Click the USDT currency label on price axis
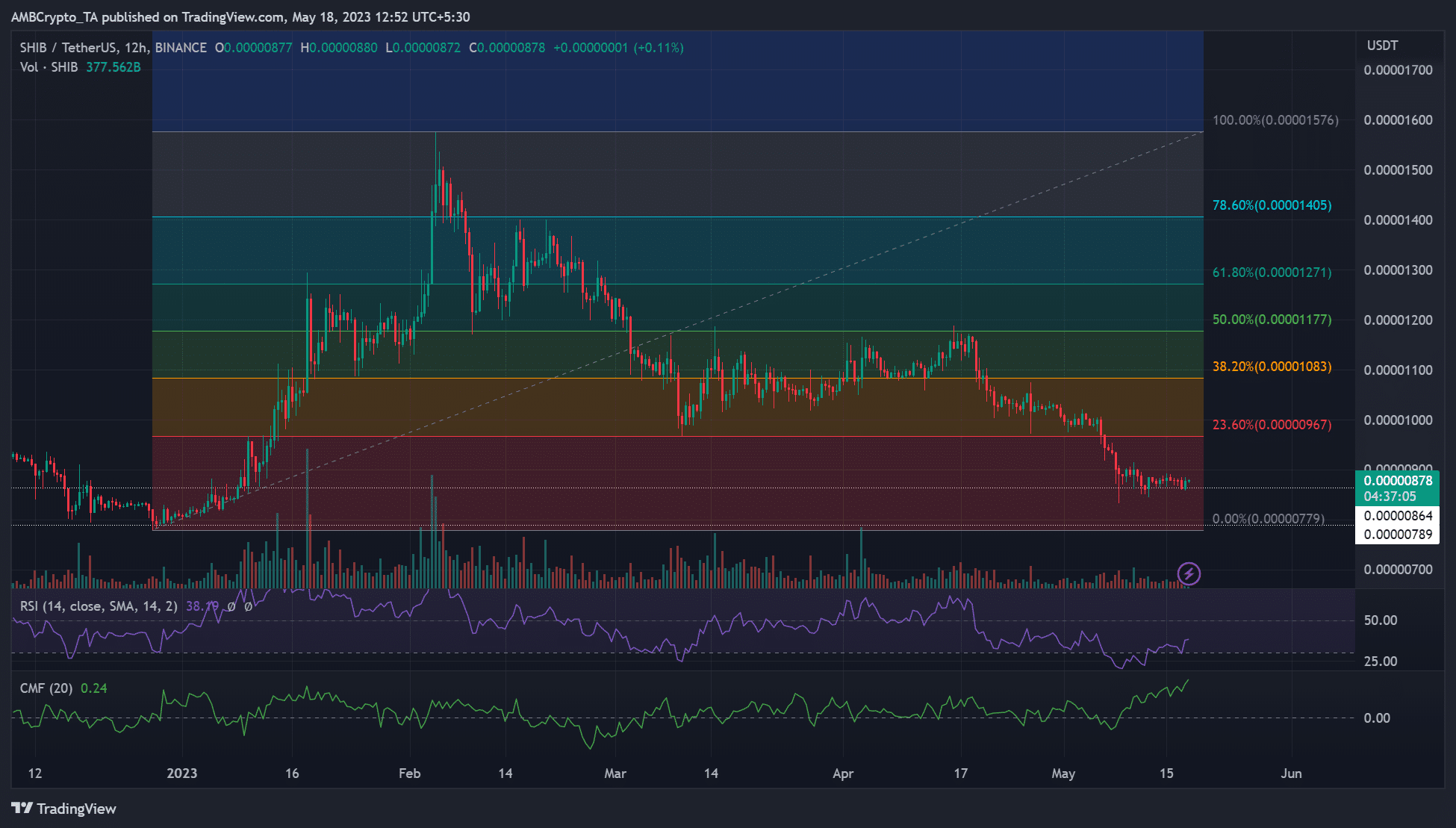The height and width of the screenshot is (828, 1456). [x=1382, y=46]
